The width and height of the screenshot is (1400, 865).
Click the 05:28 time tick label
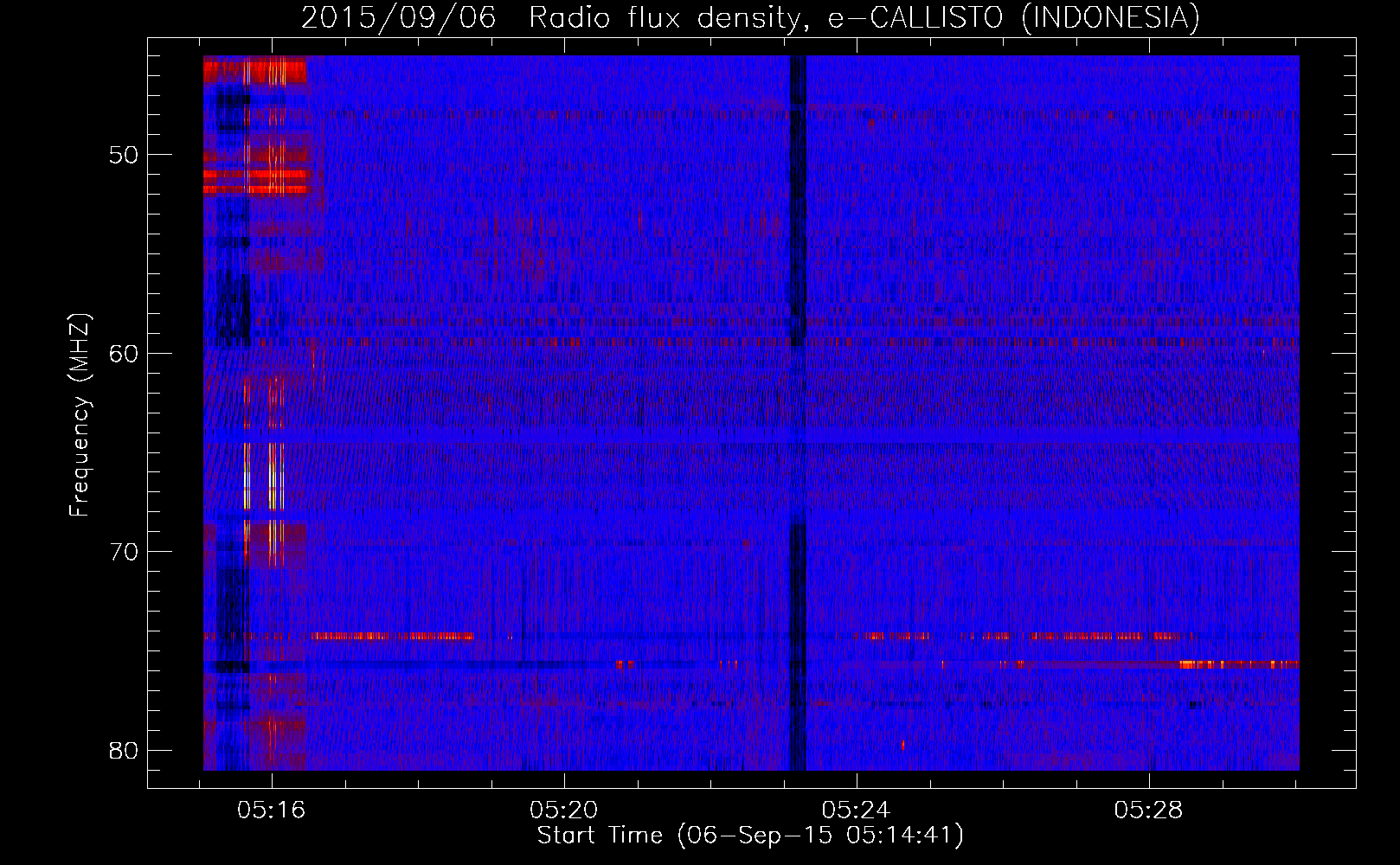coord(1148,811)
